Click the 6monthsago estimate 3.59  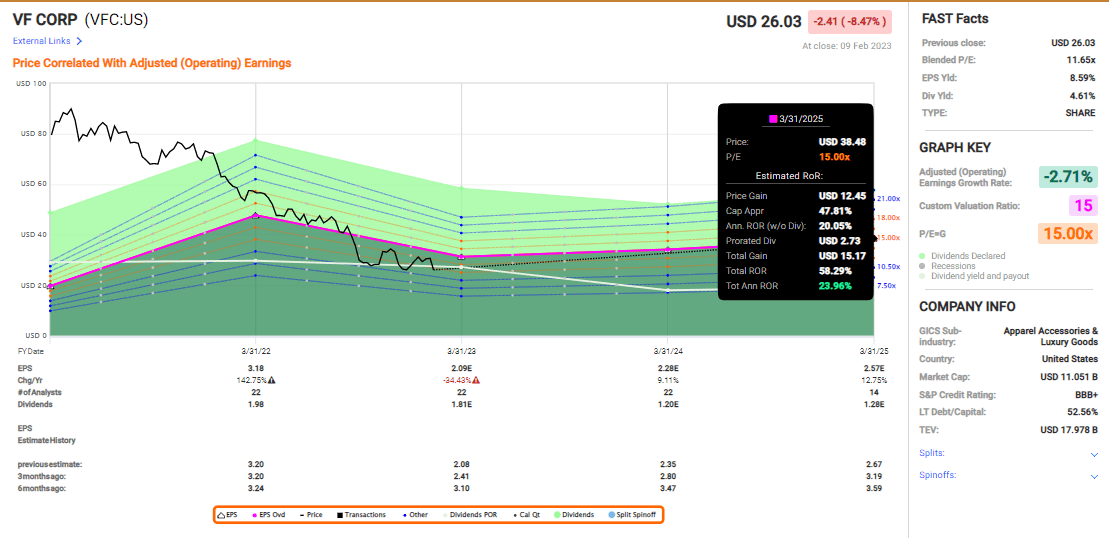pyautogui.click(x=874, y=488)
